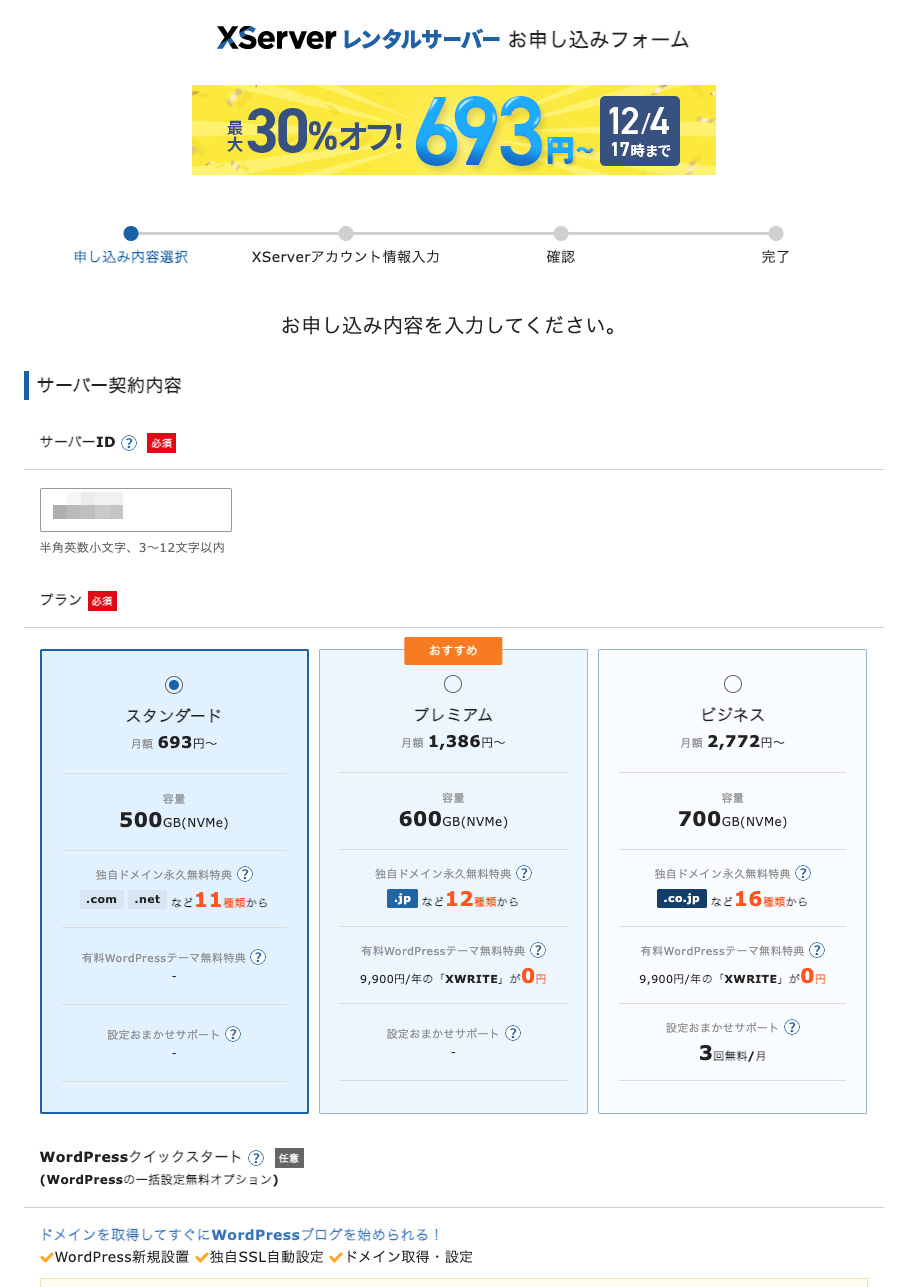This screenshot has width=901, height=1287.
Task: Click inside the サーバーID input box
Action: 135,509
